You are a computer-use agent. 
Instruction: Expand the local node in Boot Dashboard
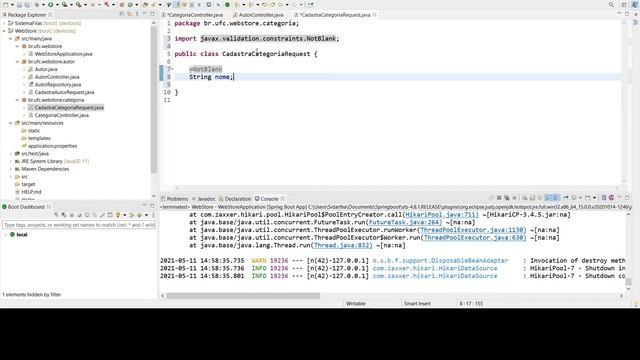[5, 235]
